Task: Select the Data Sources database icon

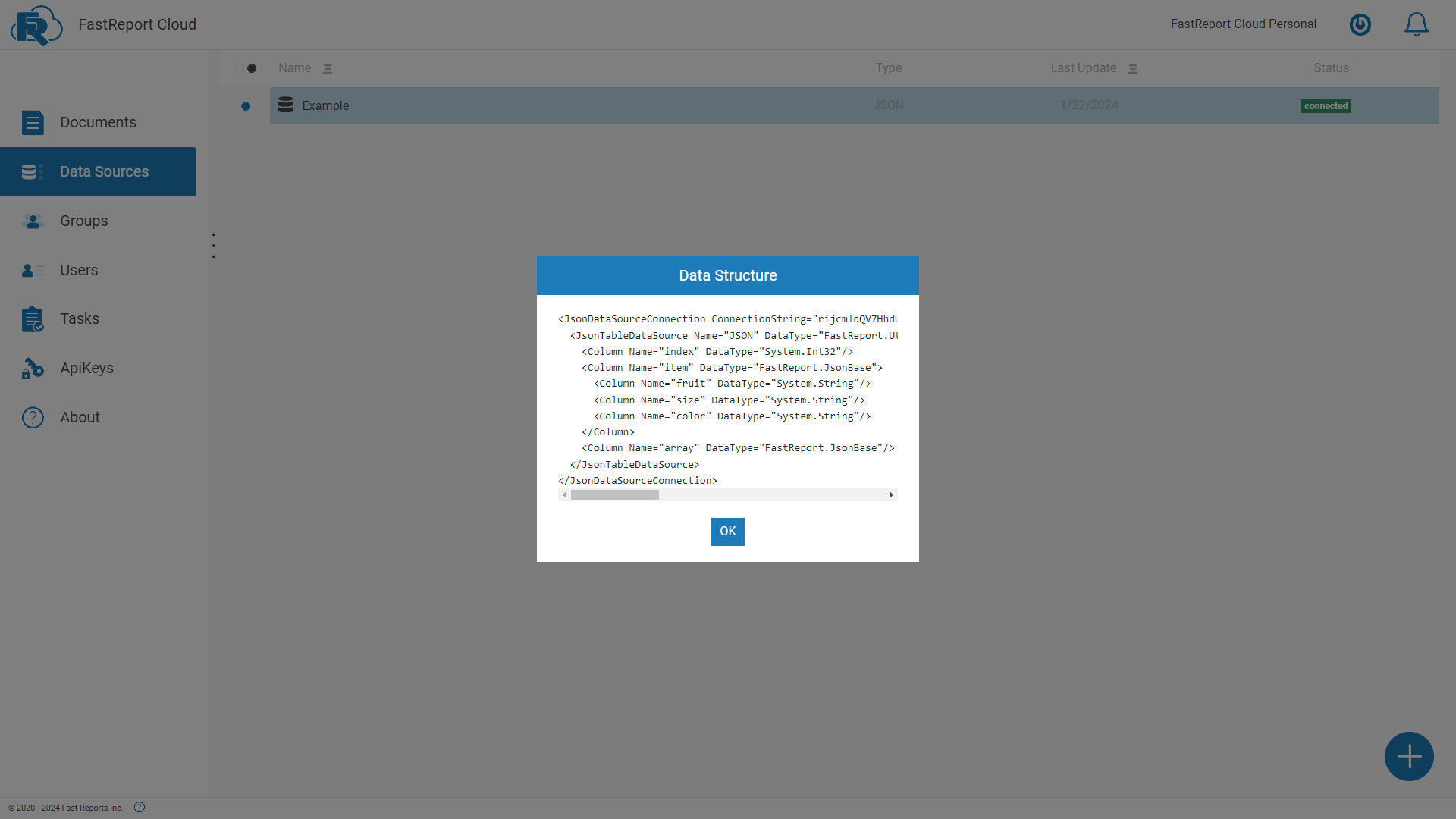Action: tap(30, 171)
